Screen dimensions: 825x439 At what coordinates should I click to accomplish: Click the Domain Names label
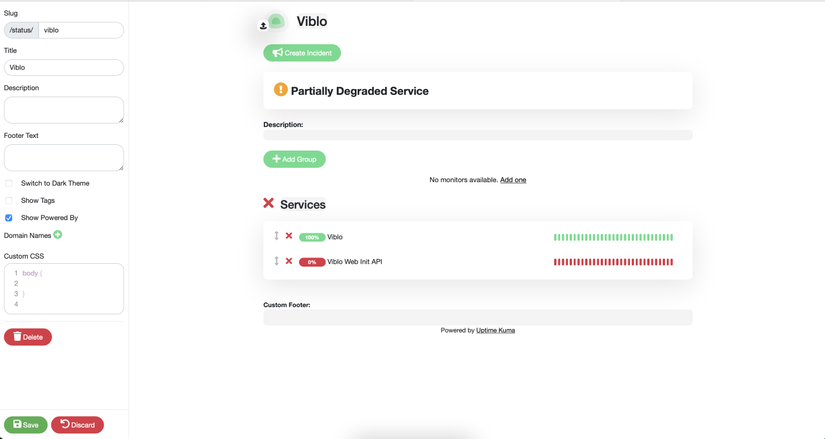click(x=27, y=235)
